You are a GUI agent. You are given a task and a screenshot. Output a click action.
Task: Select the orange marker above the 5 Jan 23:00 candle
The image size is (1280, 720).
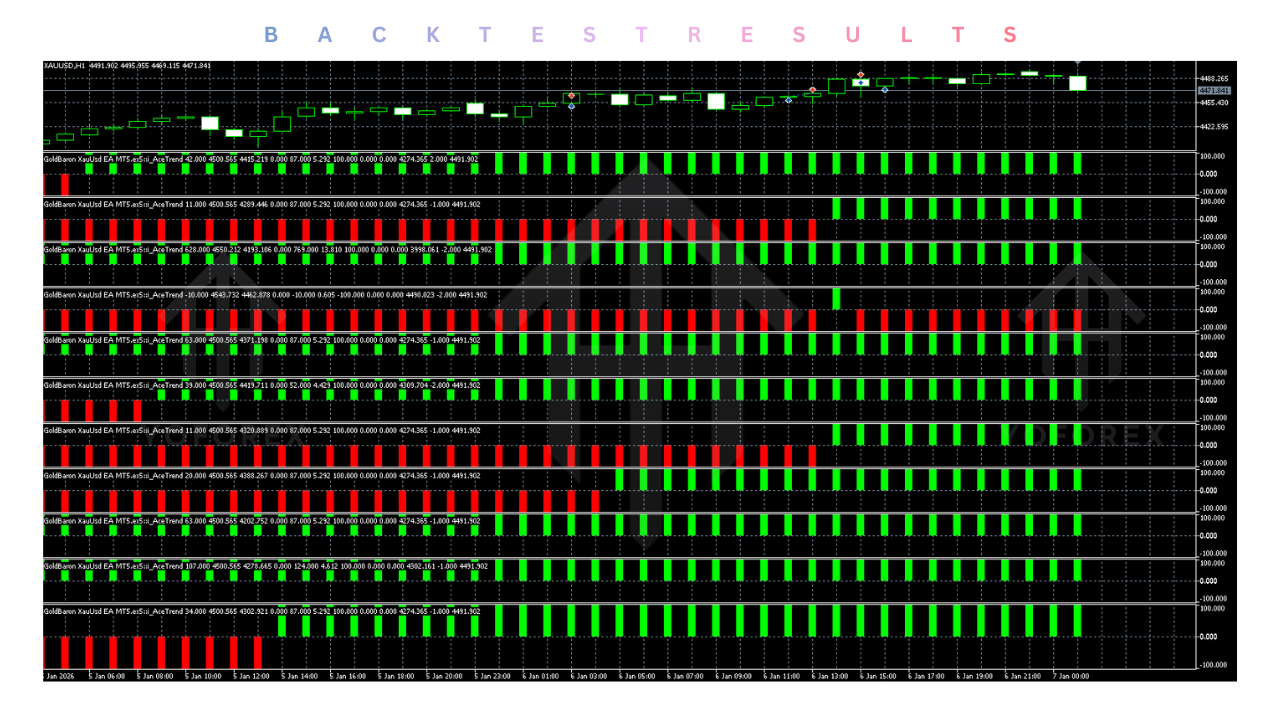[x=572, y=95]
